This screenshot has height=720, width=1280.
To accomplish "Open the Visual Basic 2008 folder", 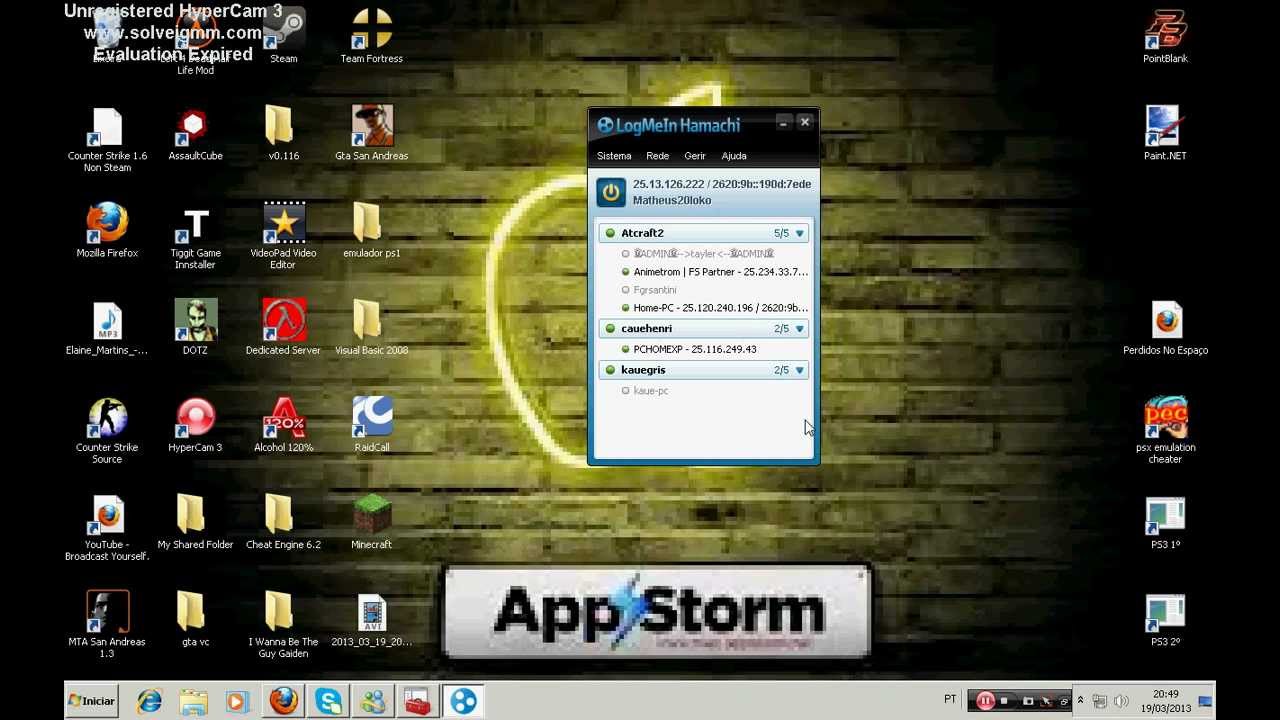I will pos(371,328).
